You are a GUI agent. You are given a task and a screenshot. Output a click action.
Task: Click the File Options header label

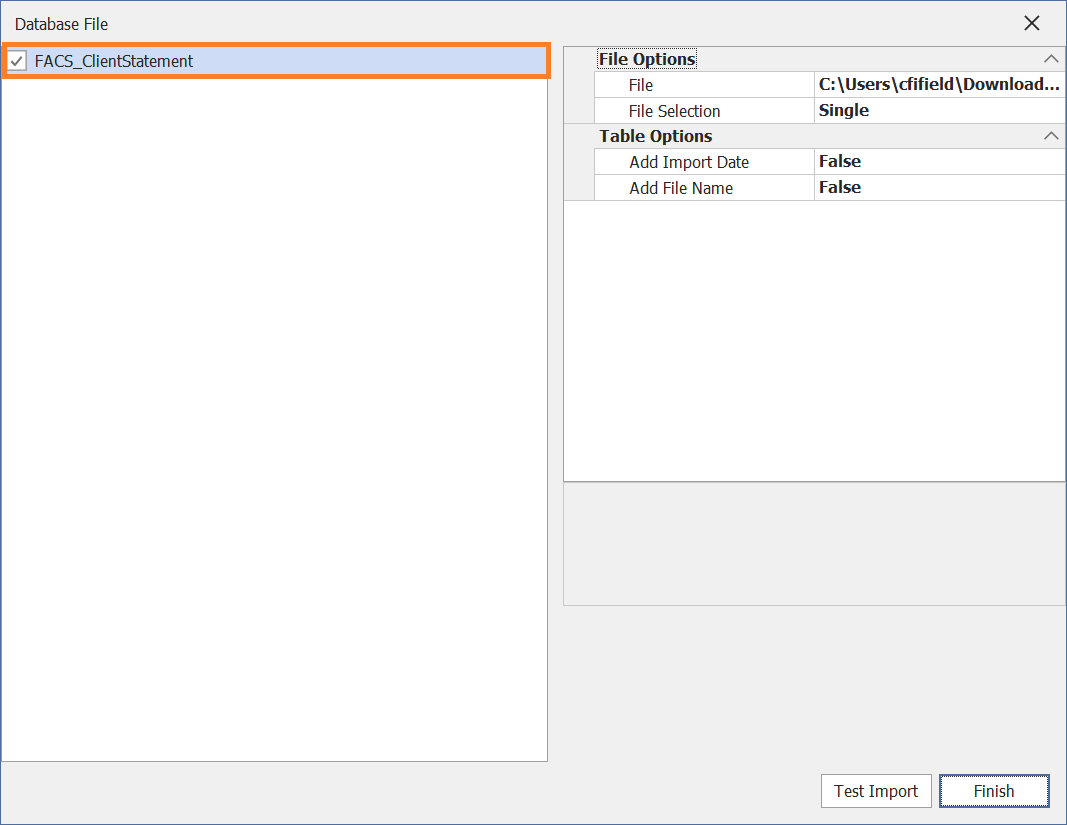646,59
